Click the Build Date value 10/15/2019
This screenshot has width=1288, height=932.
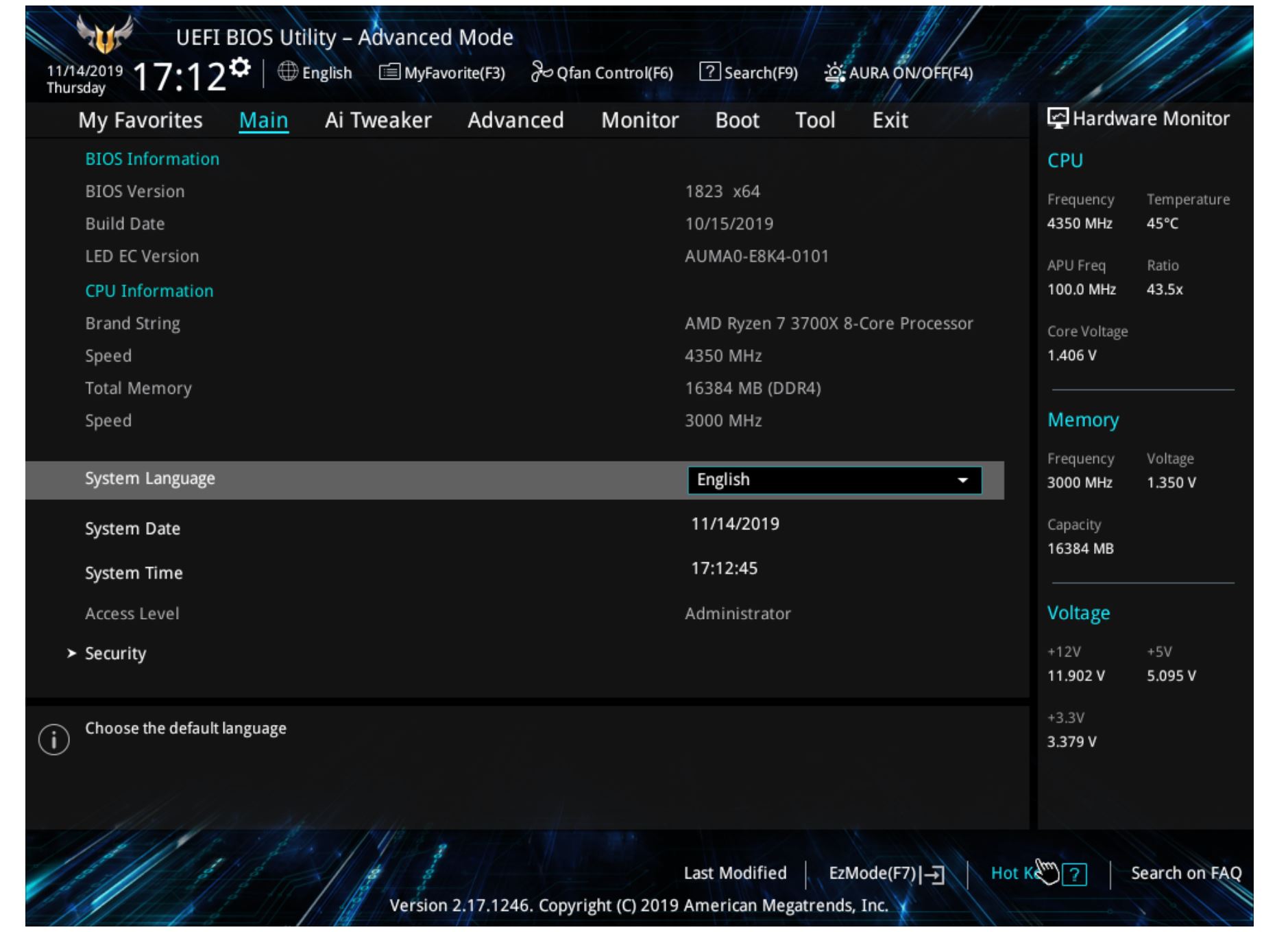729,224
